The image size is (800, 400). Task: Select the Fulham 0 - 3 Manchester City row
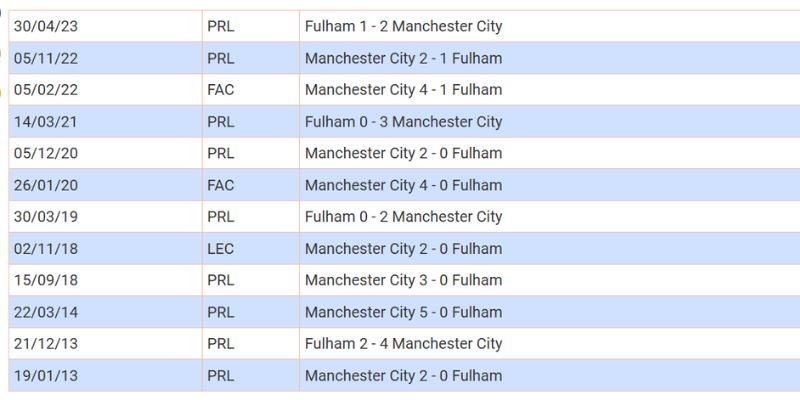(403, 122)
